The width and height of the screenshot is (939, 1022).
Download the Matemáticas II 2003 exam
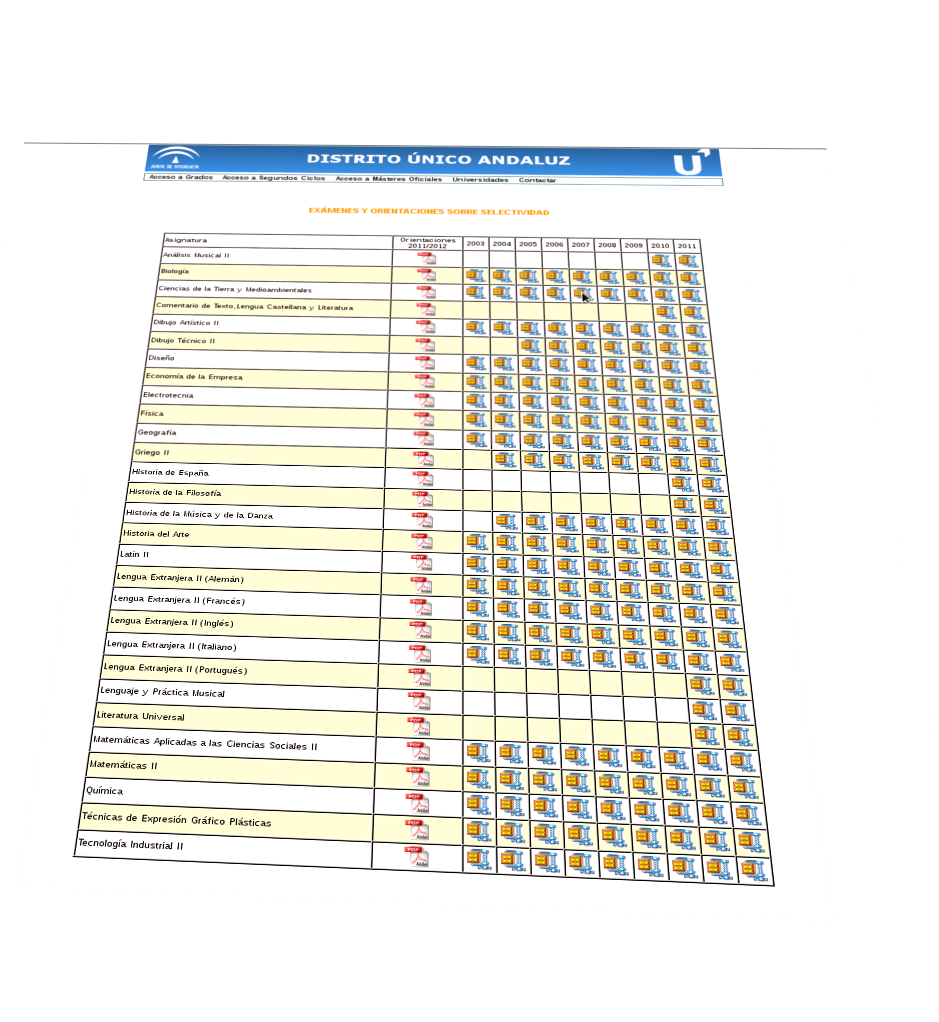pyautogui.click(x=477, y=777)
